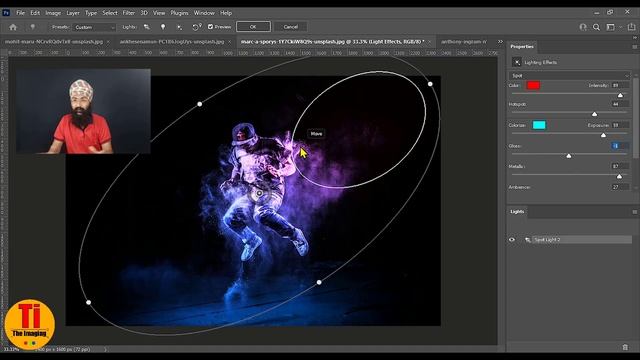
Task: Open the workspace switcher icon
Action: pyautogui.click(x=611, y=27)
